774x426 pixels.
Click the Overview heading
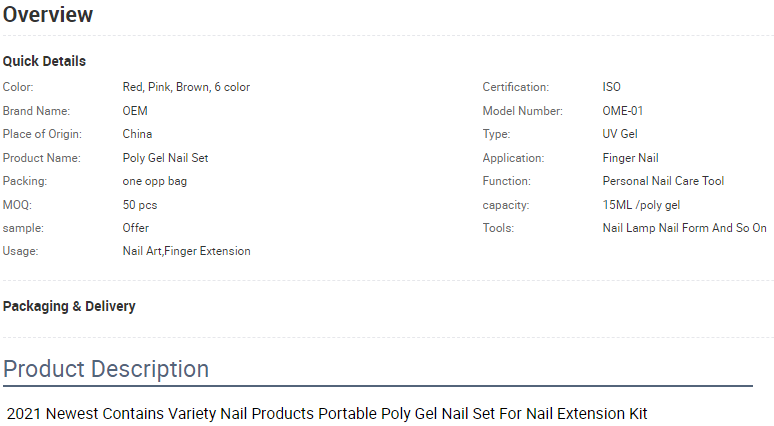48,14
